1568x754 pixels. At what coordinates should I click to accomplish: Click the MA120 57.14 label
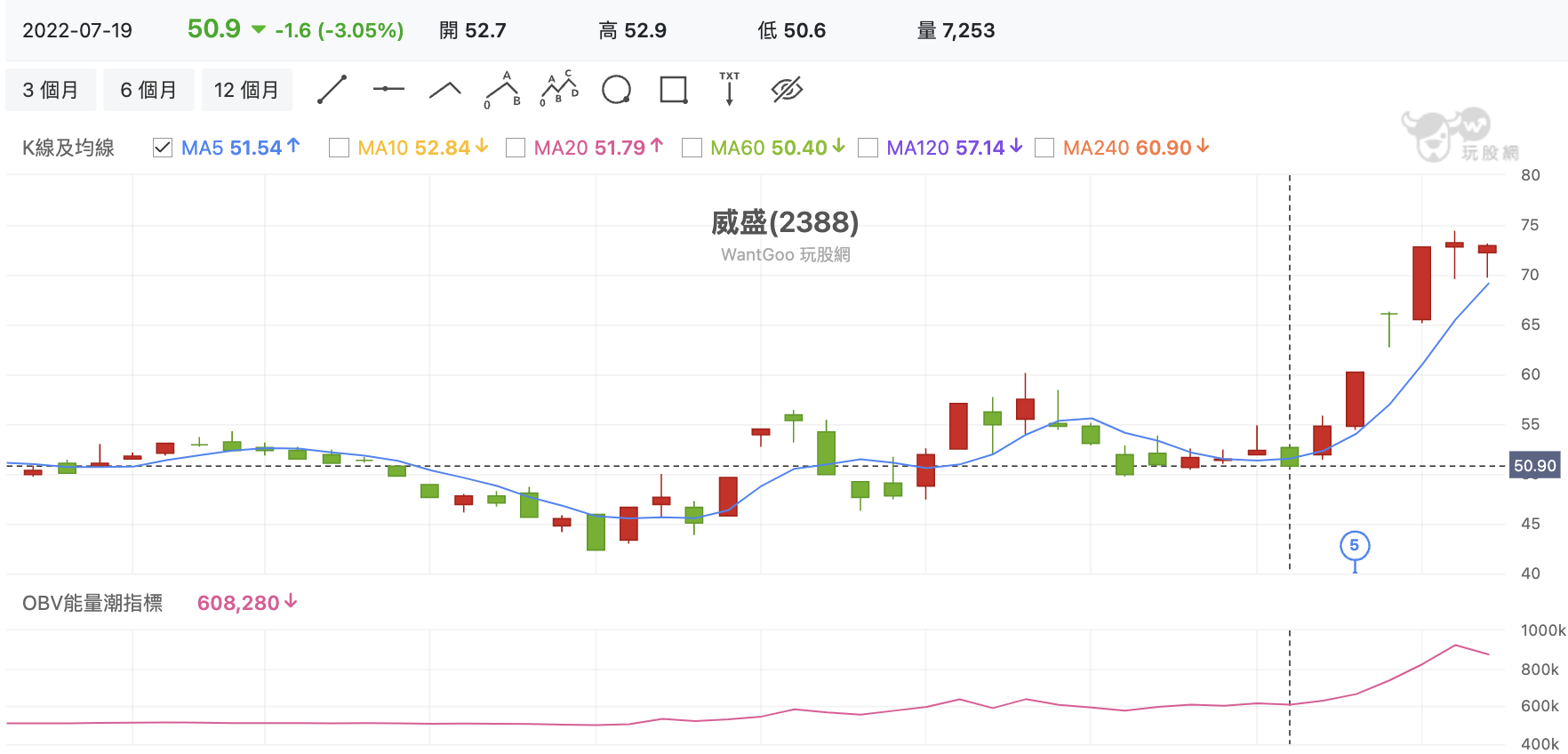(x=955, y=148)
